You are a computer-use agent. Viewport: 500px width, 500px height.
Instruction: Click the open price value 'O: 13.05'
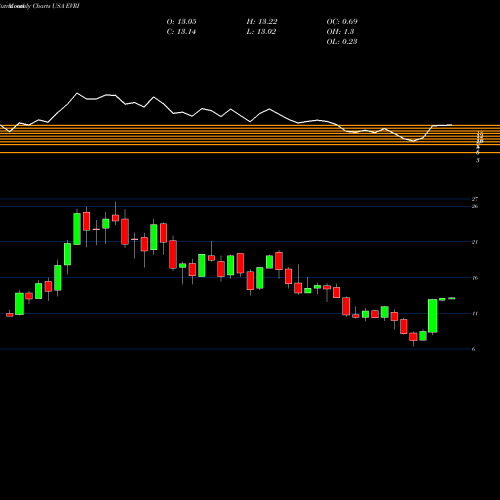(x=181, y=22)
